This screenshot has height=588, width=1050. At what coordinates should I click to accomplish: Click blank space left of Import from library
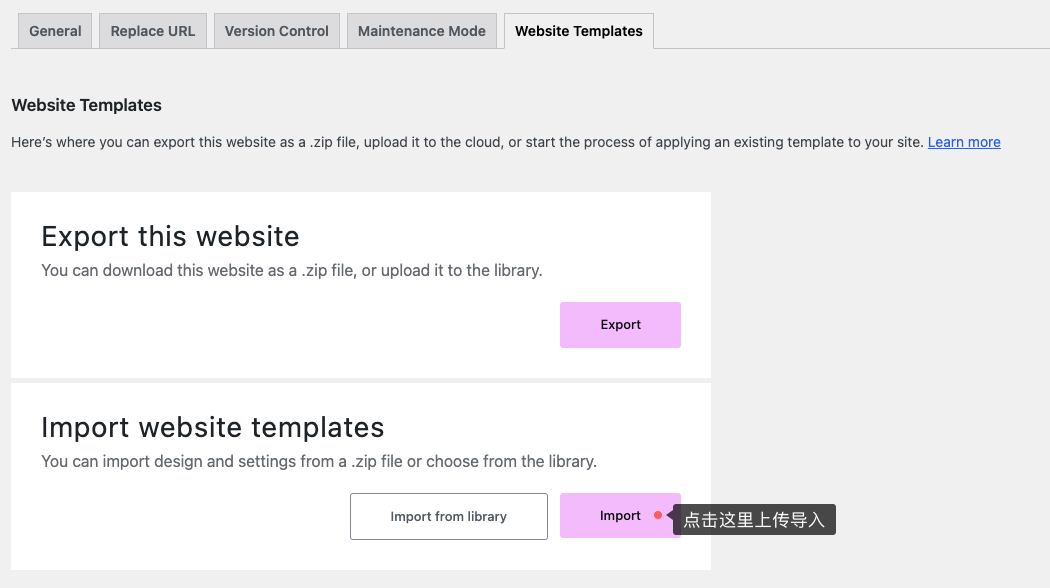[x=190, y=516]
